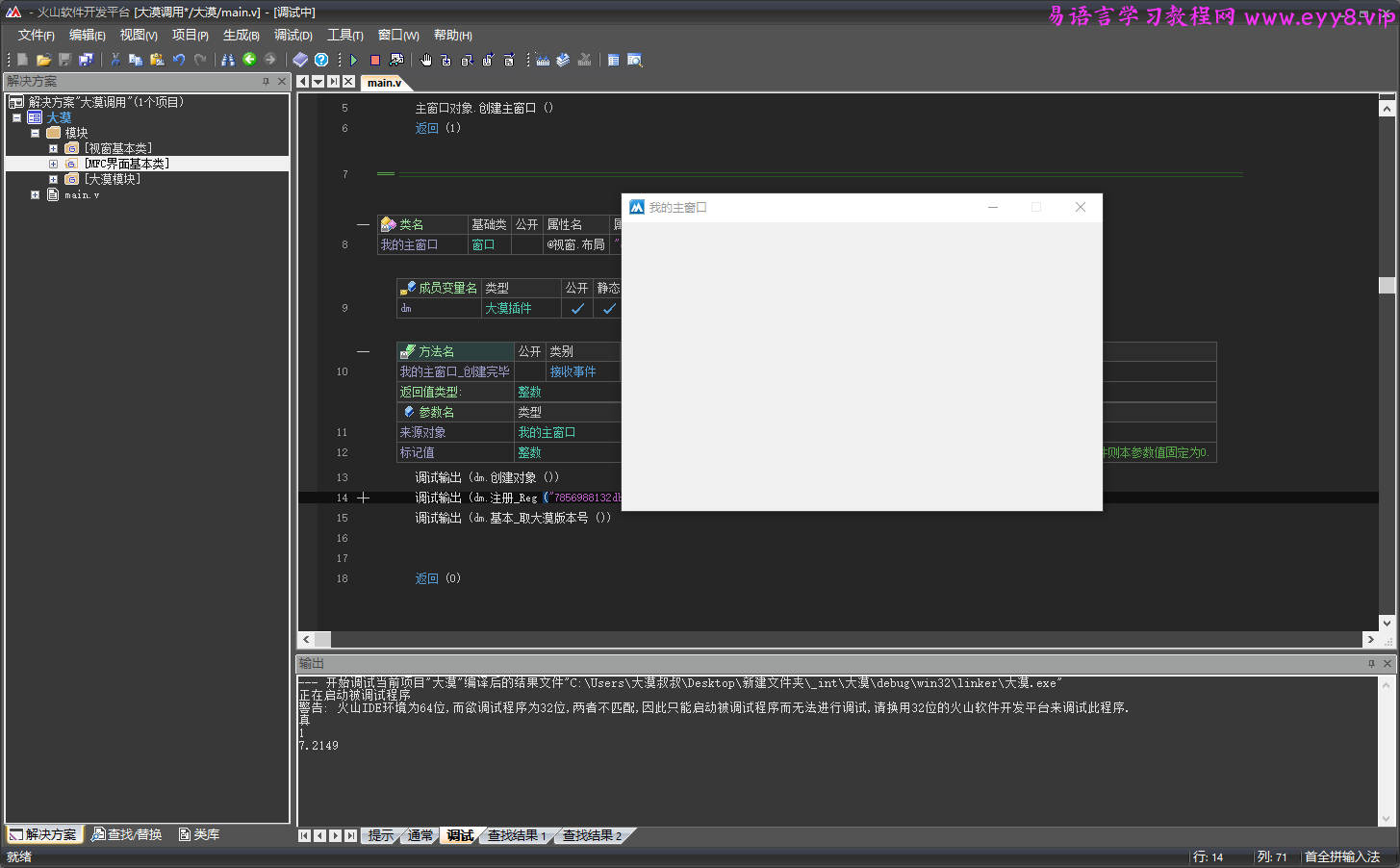Open the 文件(F) menu
Image resolution: width=1400 pixels, height=868 pixels.
point(36,35)
